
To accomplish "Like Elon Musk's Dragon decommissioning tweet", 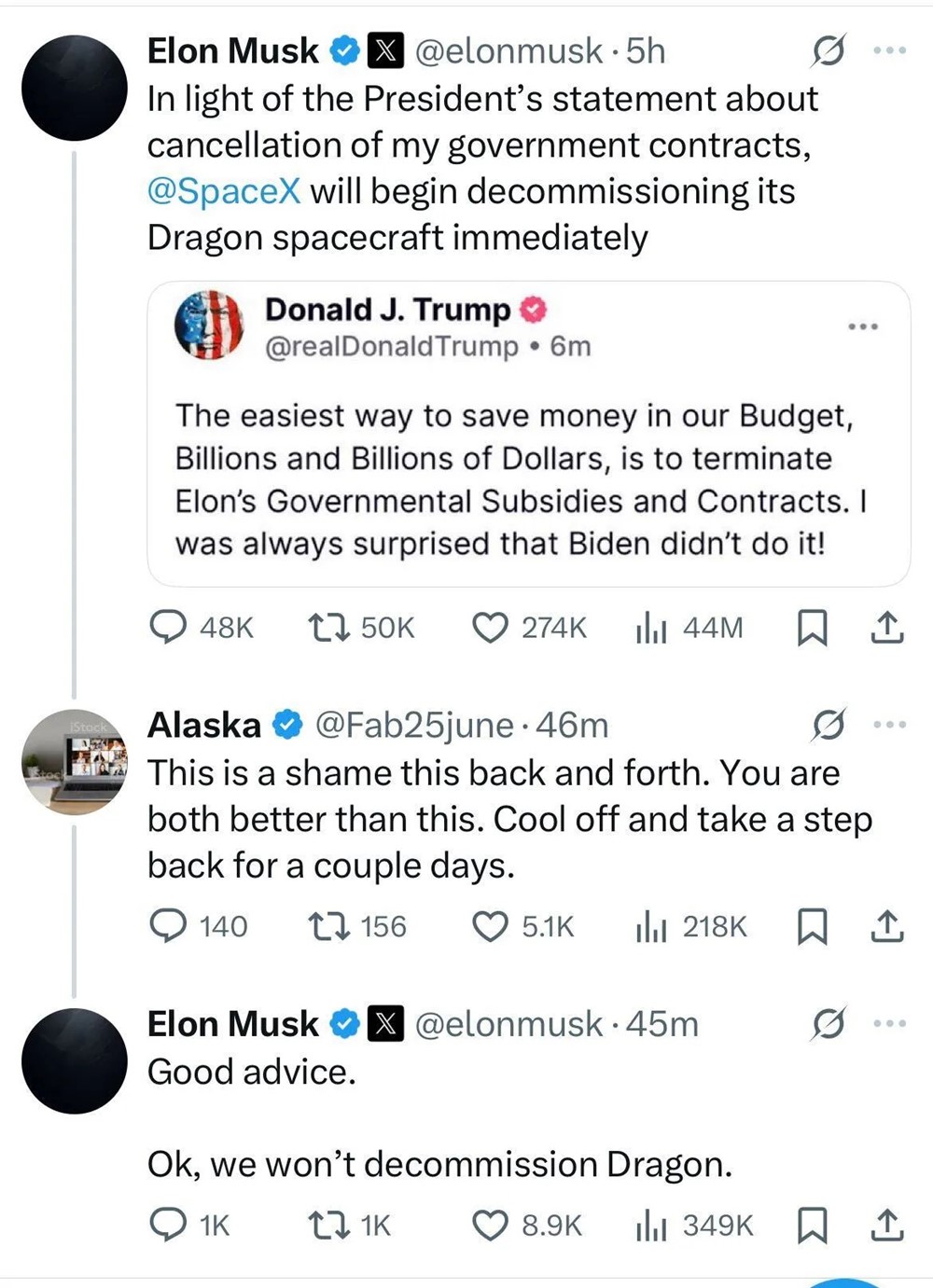I will tap(489, 628).
